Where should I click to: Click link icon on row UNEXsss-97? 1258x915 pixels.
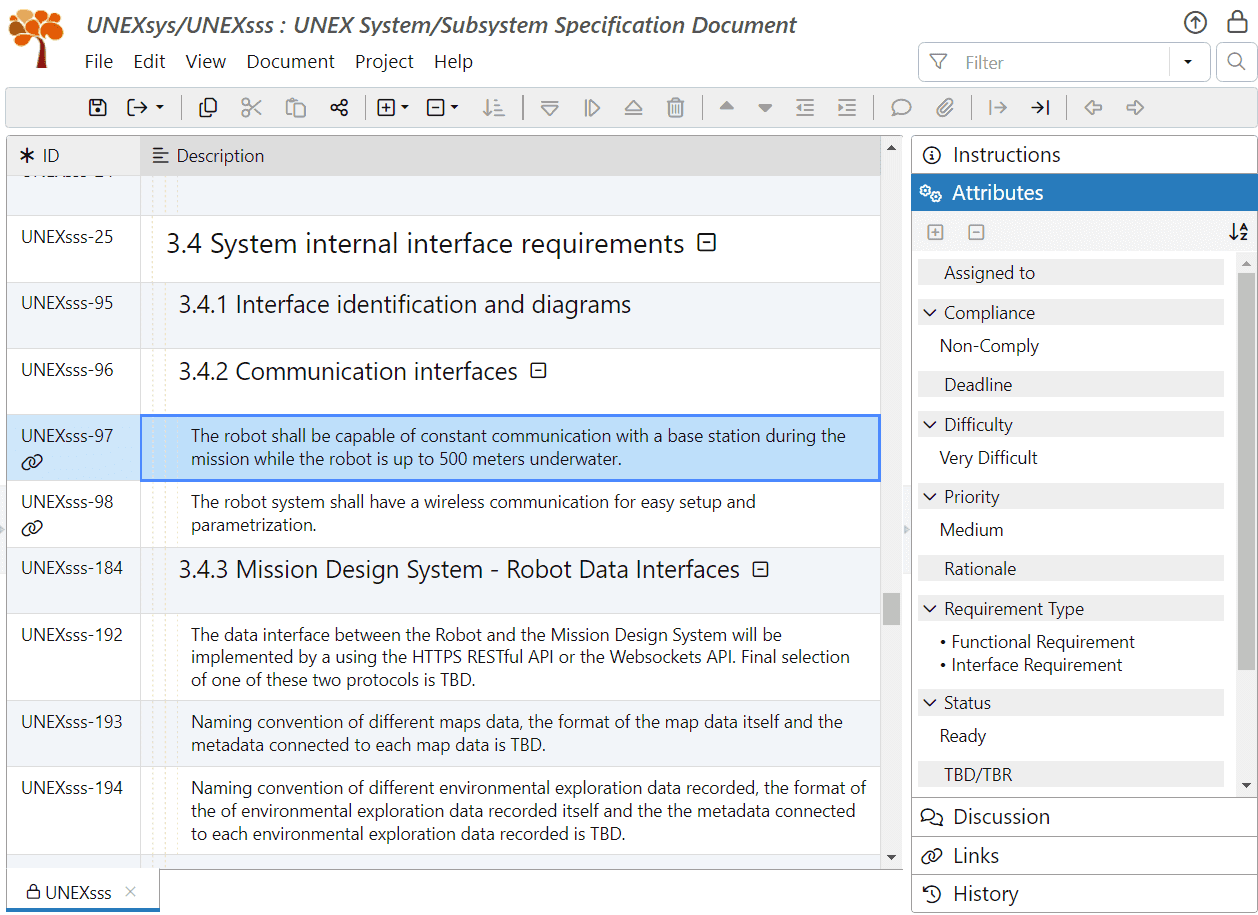pyautogui.click(x=32, y=462)
